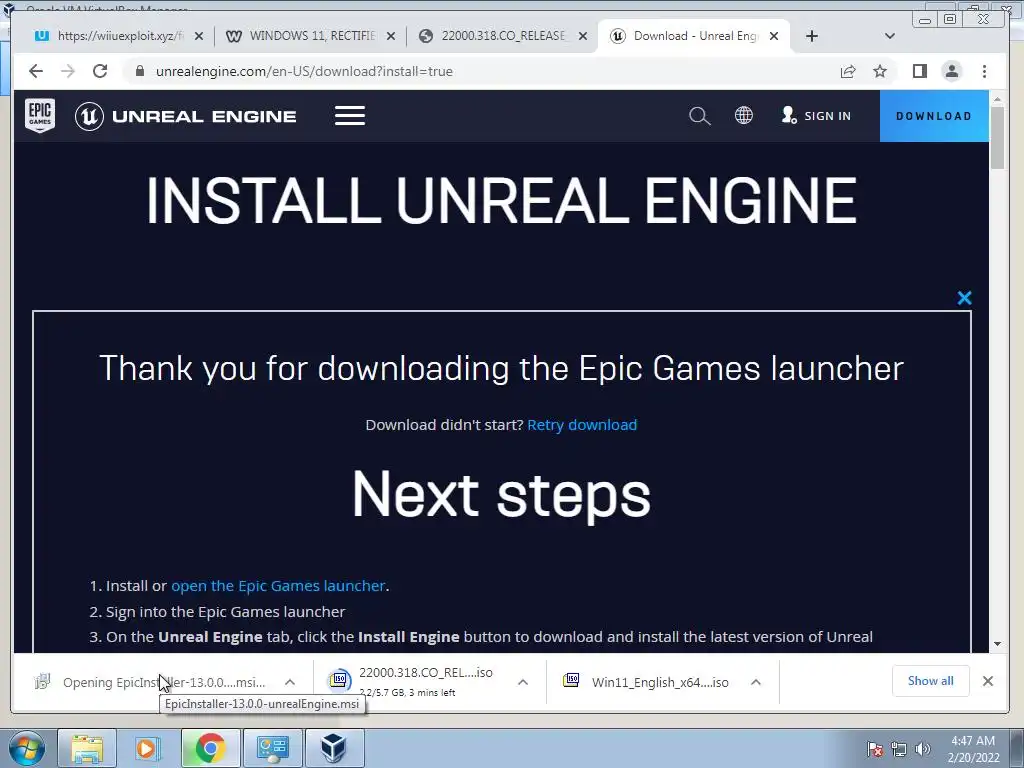
Task: Click open the Epic Games launcher link
Action: [x=278, y=586]
